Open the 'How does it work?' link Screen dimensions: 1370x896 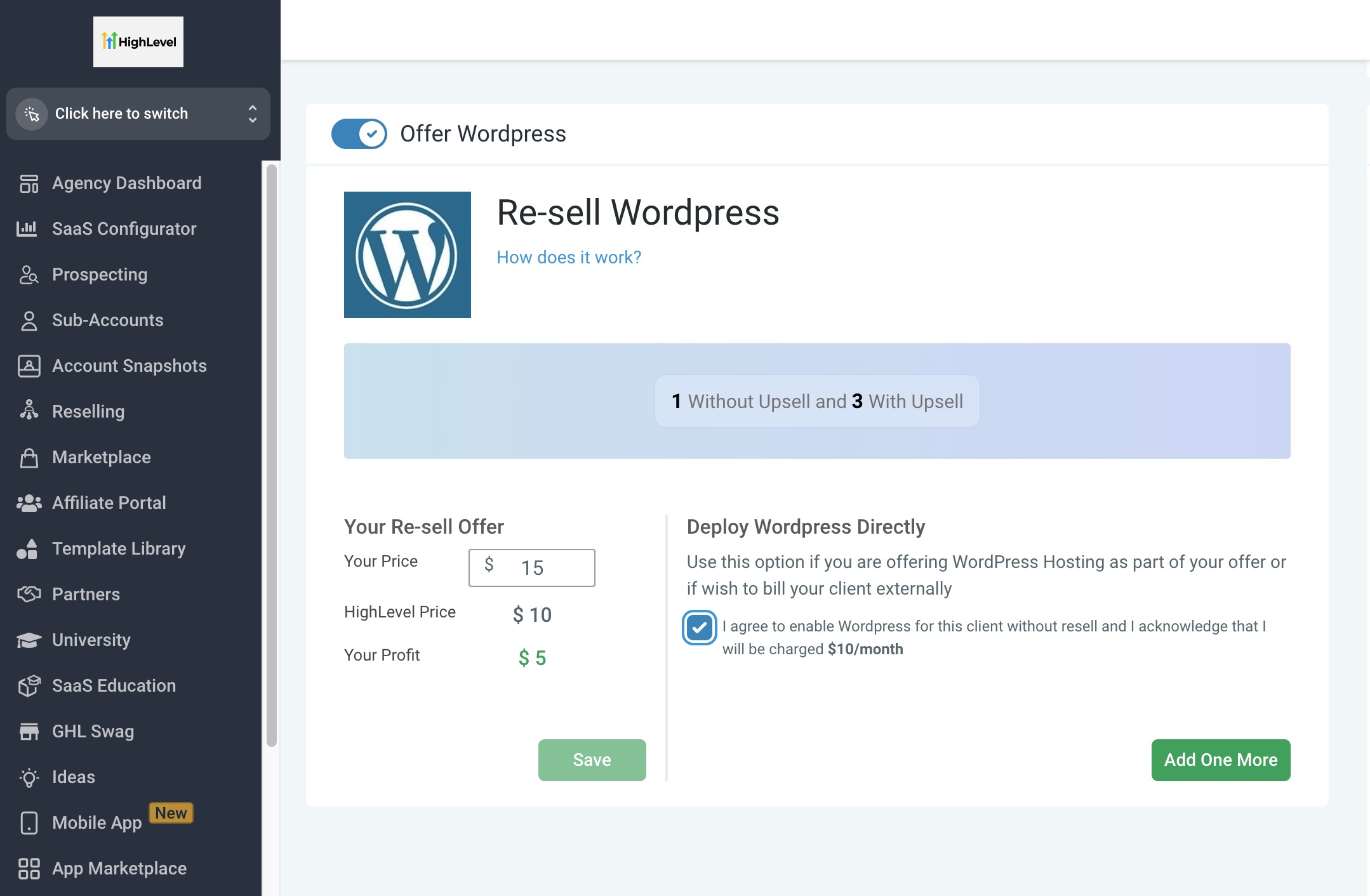(569, 258)
